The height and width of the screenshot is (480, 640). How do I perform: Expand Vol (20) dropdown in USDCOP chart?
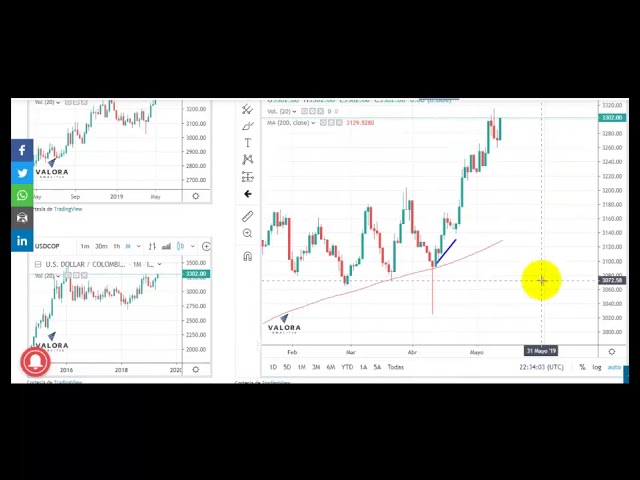[58, 276]
